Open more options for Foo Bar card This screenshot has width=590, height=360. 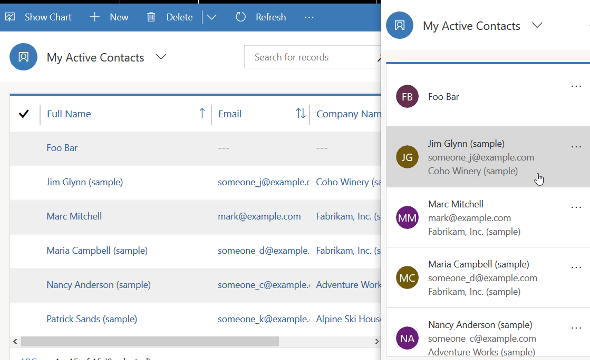tap(576, 87)
